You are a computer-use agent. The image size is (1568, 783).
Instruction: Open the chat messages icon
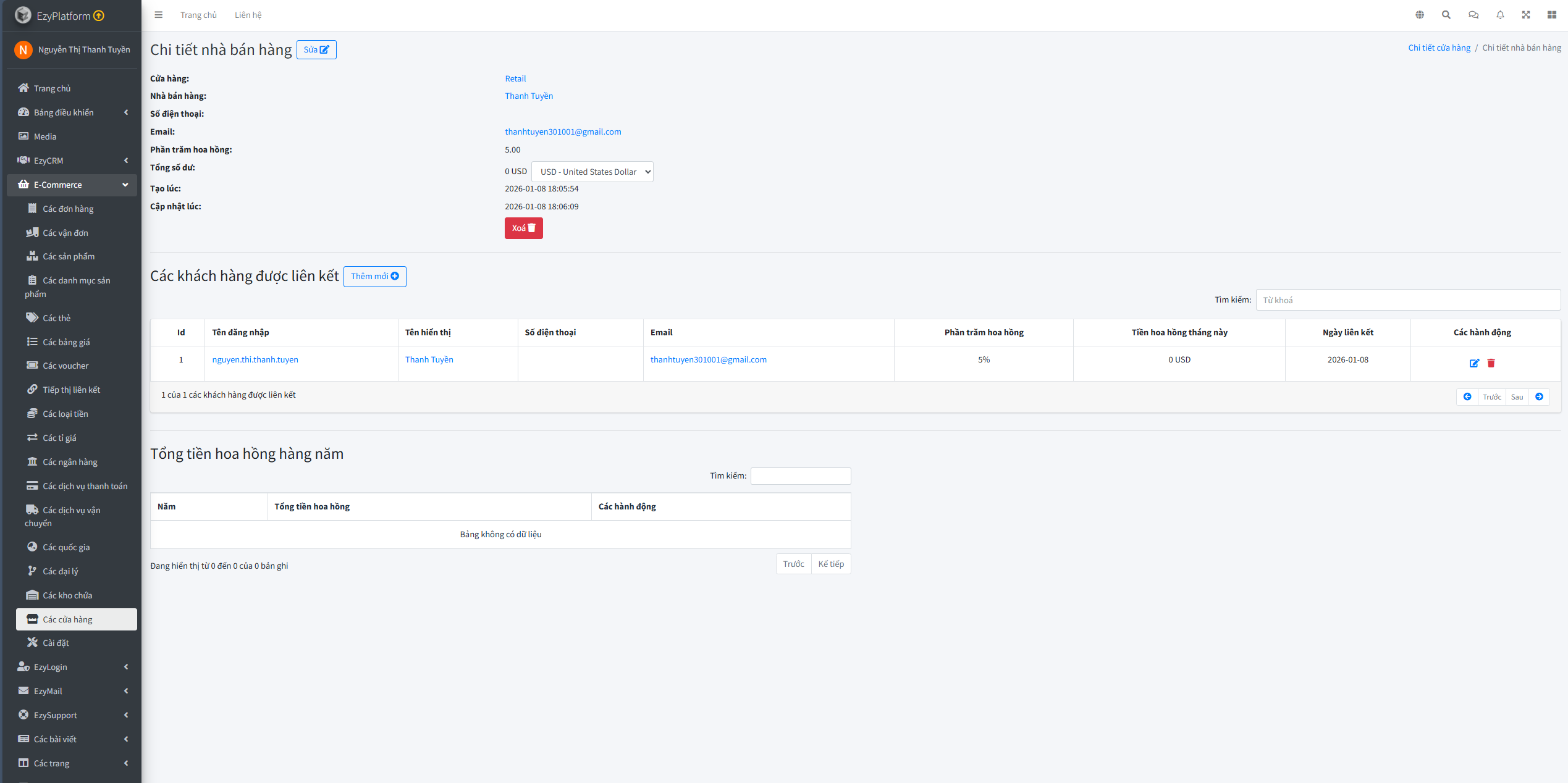tap(1473, 15)
